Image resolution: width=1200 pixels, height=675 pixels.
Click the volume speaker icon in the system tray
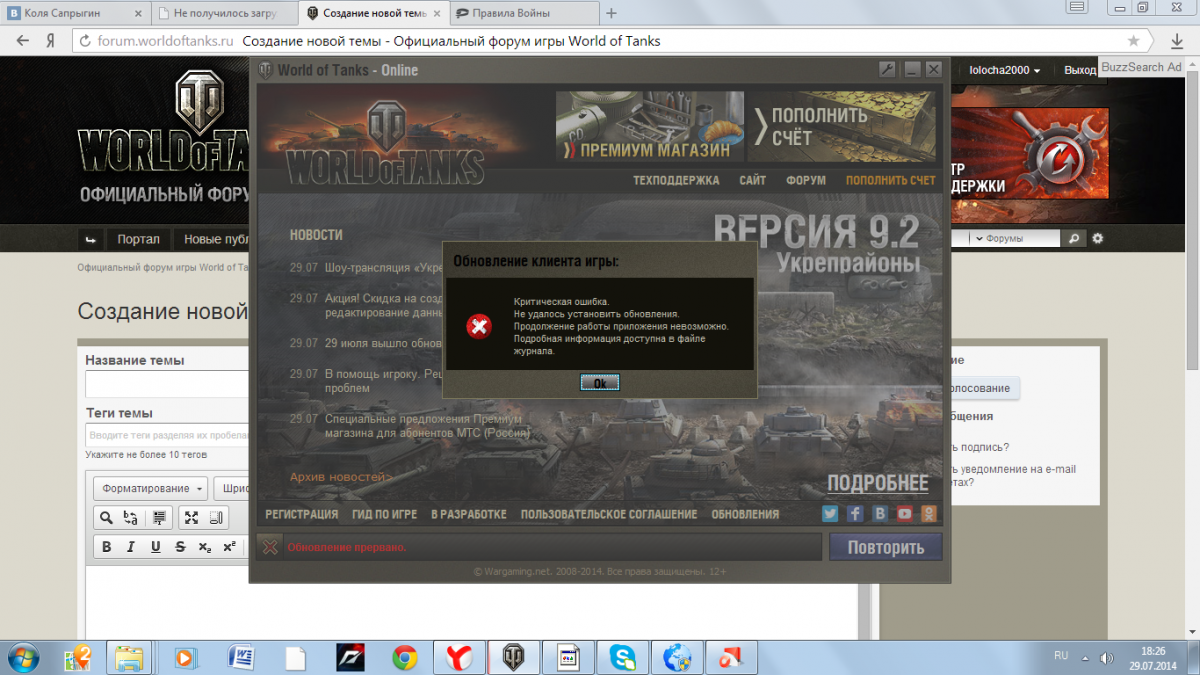pos(1106,657)
